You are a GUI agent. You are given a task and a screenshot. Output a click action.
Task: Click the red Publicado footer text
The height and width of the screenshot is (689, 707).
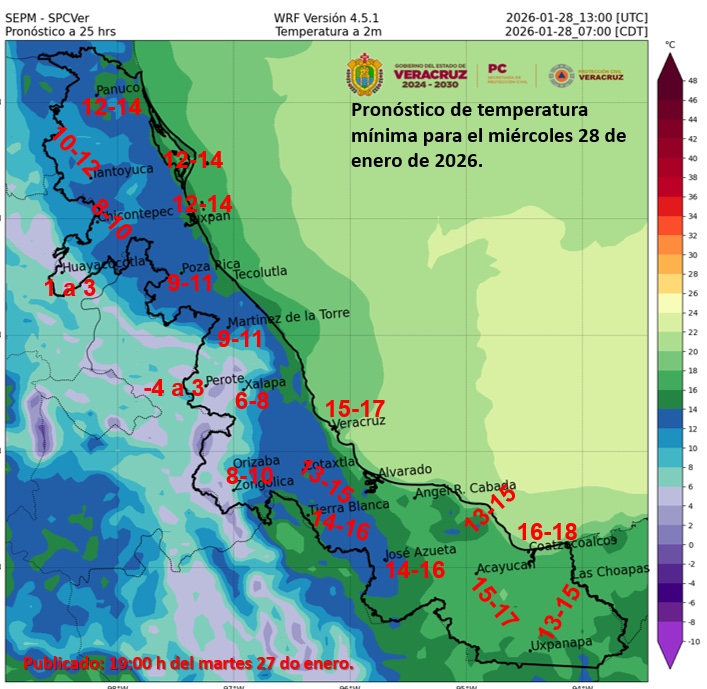click(188, 664)
